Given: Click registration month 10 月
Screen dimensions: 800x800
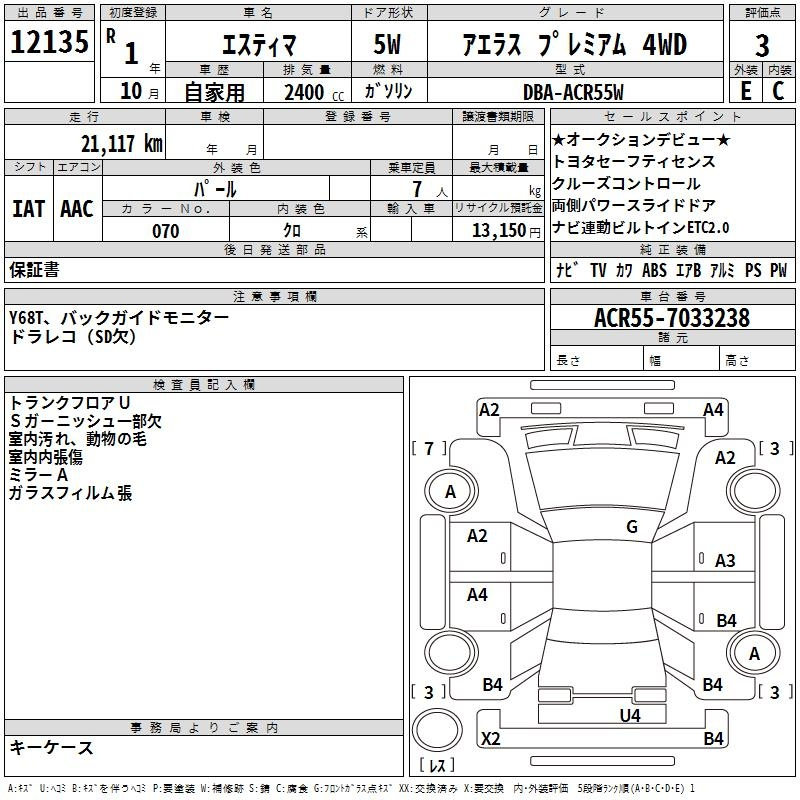Looking at the screenshot, I should click(139, 91).
